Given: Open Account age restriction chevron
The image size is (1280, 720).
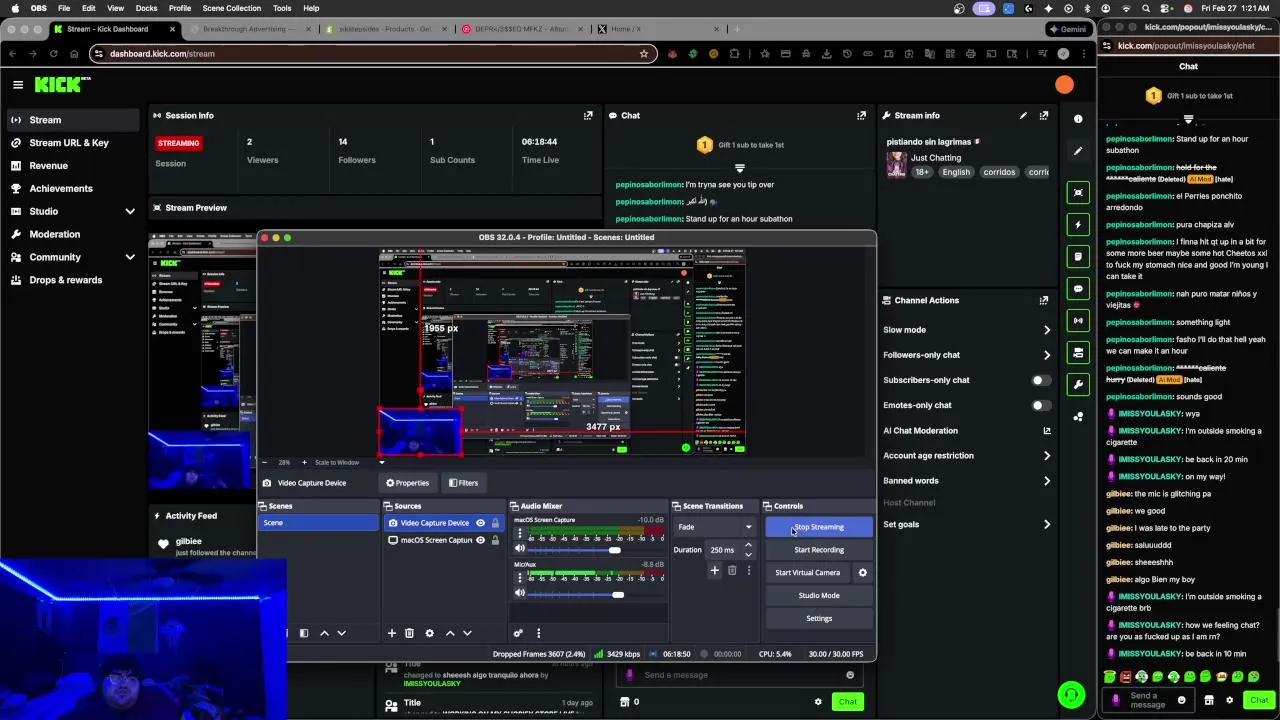Looking at the screenshot, I should [1047, 456].
